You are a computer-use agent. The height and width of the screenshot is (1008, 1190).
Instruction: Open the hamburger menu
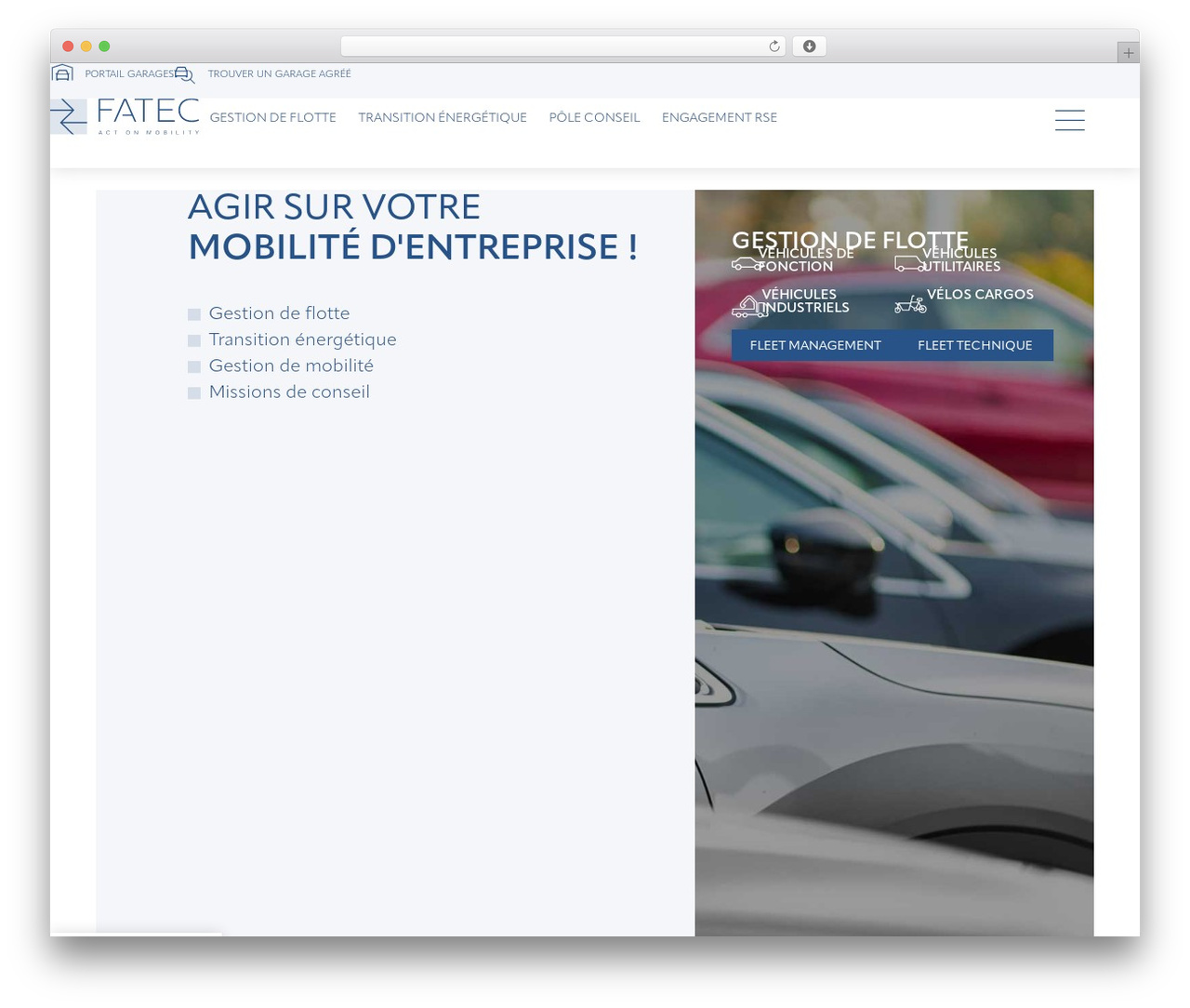1070,120
